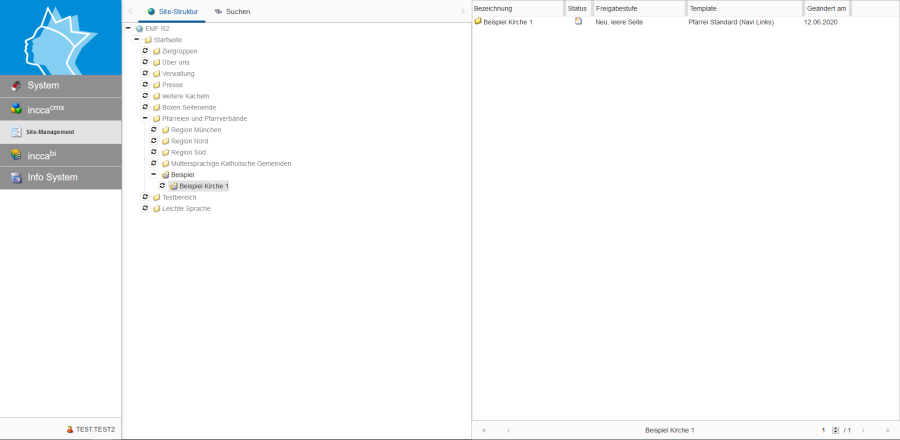The width and height of the screenshot is (900, 440).
Task: Select Leichte Sprache in the tree
Action: [x=186, y=208]
